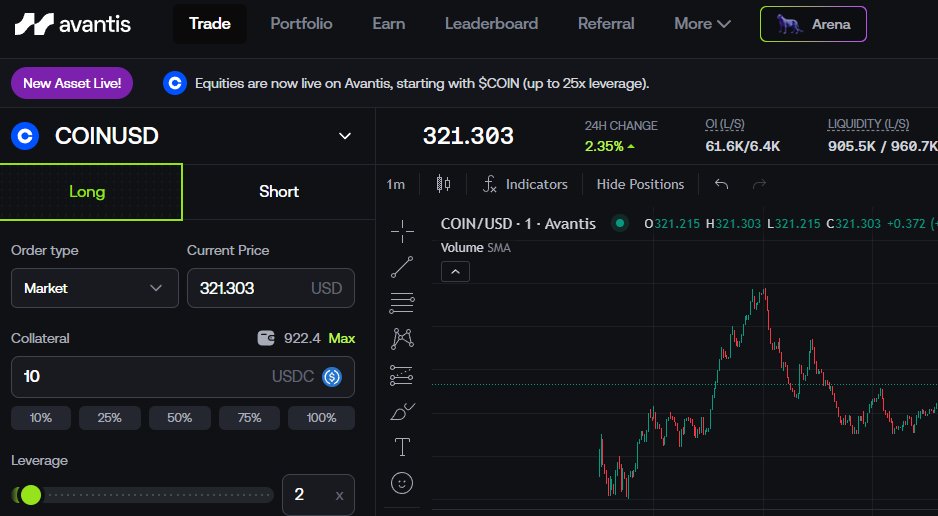Set collateral to 10%
Image resolution: width=938 pixels, height=516 pixels.
(41, 418)
